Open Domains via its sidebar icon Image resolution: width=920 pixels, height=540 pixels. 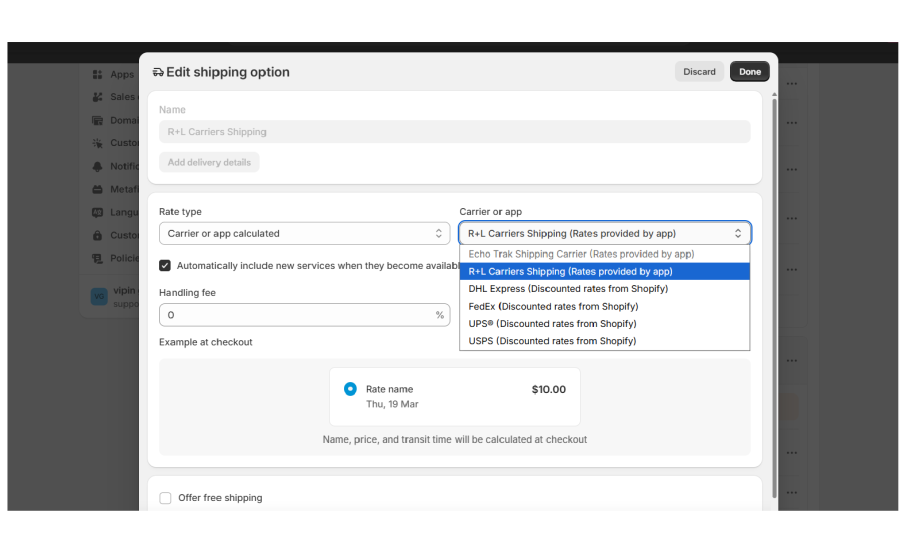click(x=98, y=120)
